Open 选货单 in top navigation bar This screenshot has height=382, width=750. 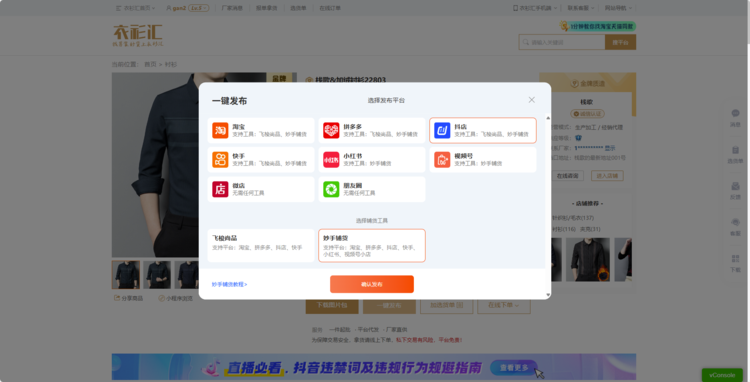click(x=298, y=8)
